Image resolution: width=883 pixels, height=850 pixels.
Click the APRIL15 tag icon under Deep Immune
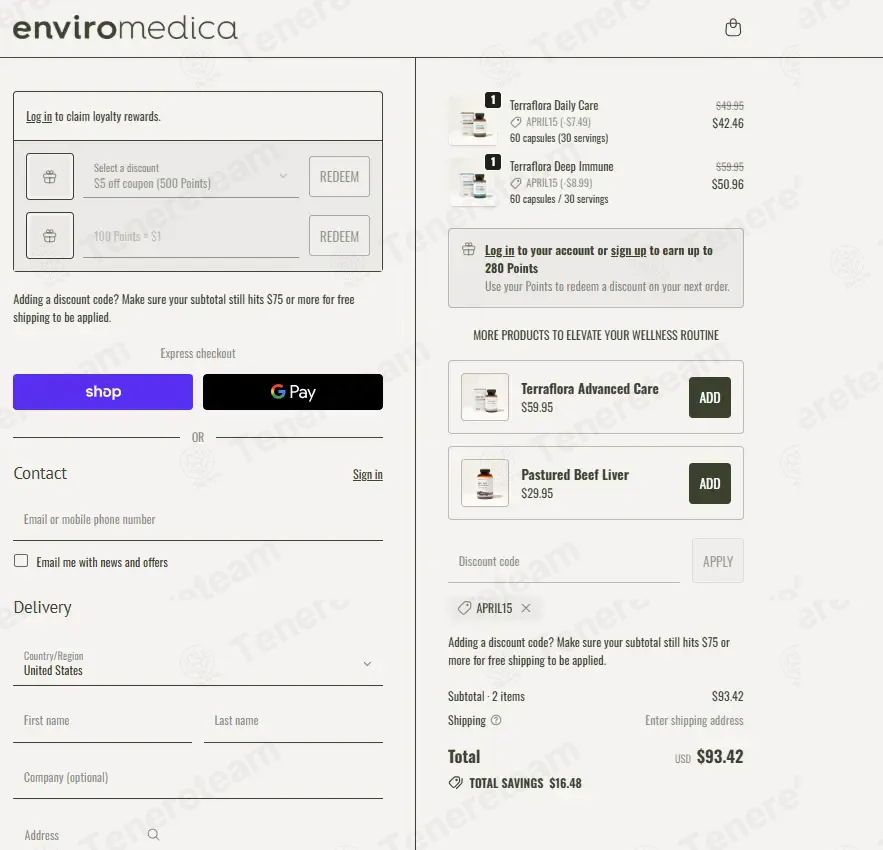click(x=516, y=183)
